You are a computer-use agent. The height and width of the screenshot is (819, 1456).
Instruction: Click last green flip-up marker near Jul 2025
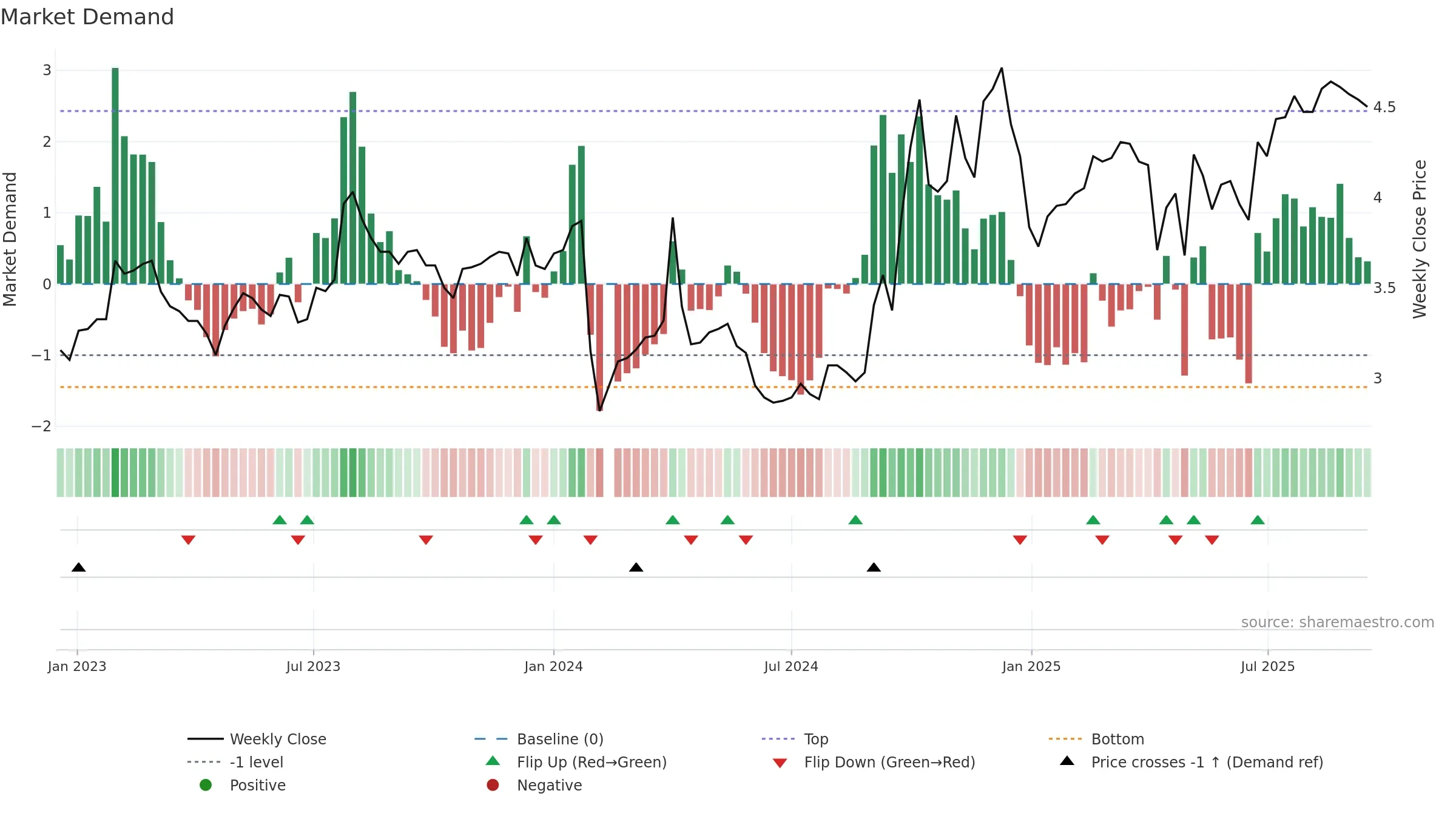1258,520
